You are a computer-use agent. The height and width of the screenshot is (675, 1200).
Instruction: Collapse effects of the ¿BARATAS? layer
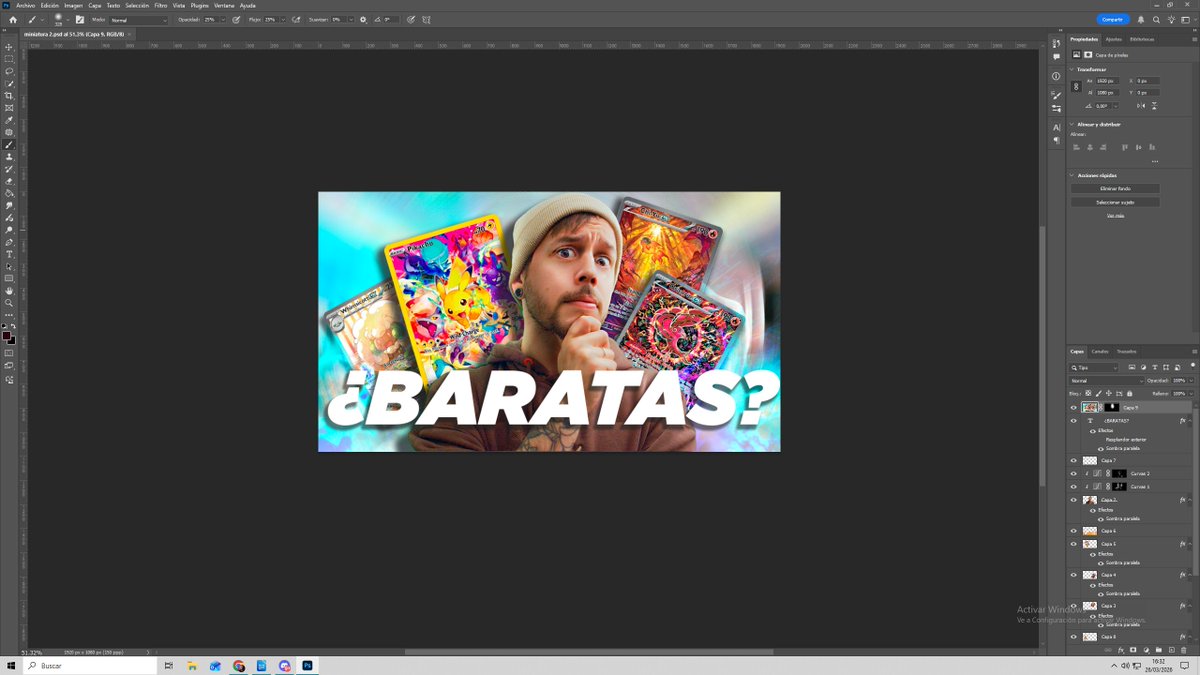(1189, 421)
